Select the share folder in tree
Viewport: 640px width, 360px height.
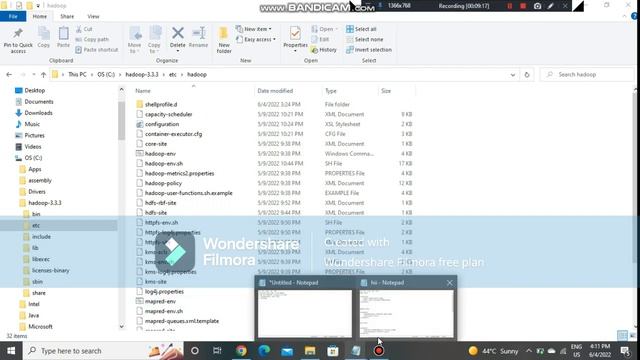pos(39,293)
